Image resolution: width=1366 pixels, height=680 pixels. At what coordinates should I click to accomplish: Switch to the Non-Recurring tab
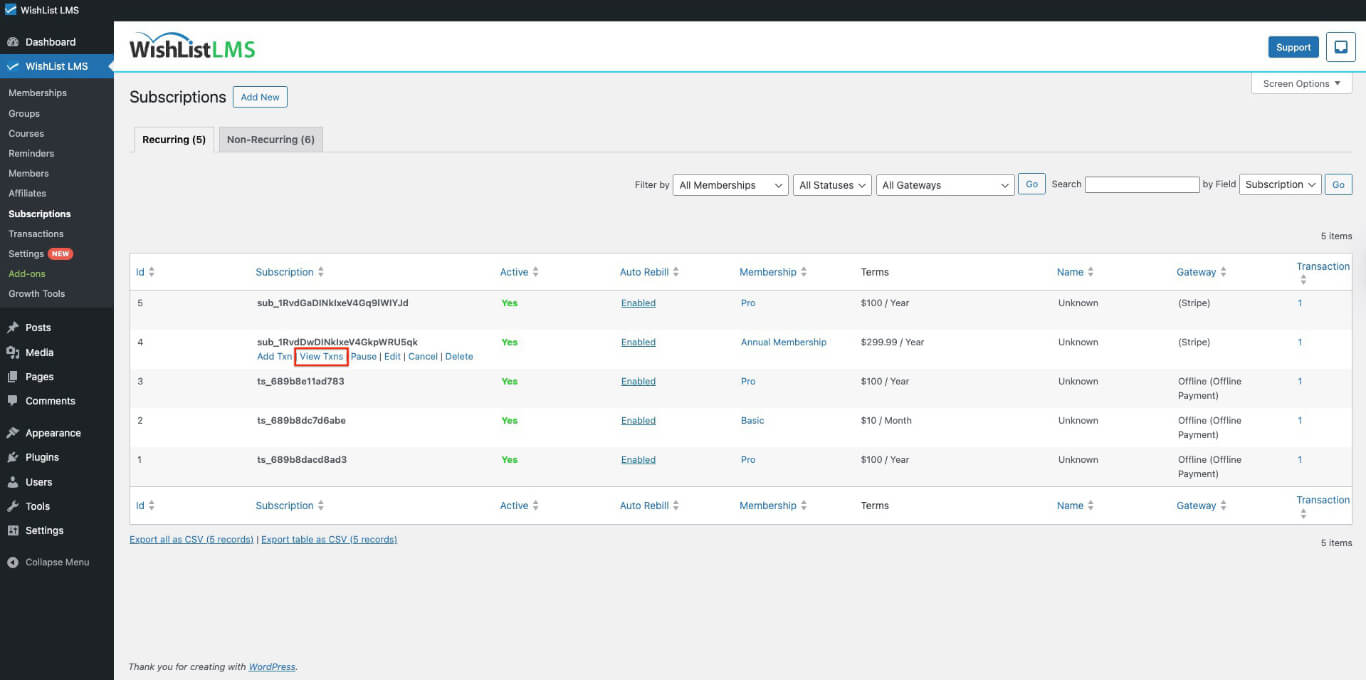pyautogui.click(x=270, y=139)
